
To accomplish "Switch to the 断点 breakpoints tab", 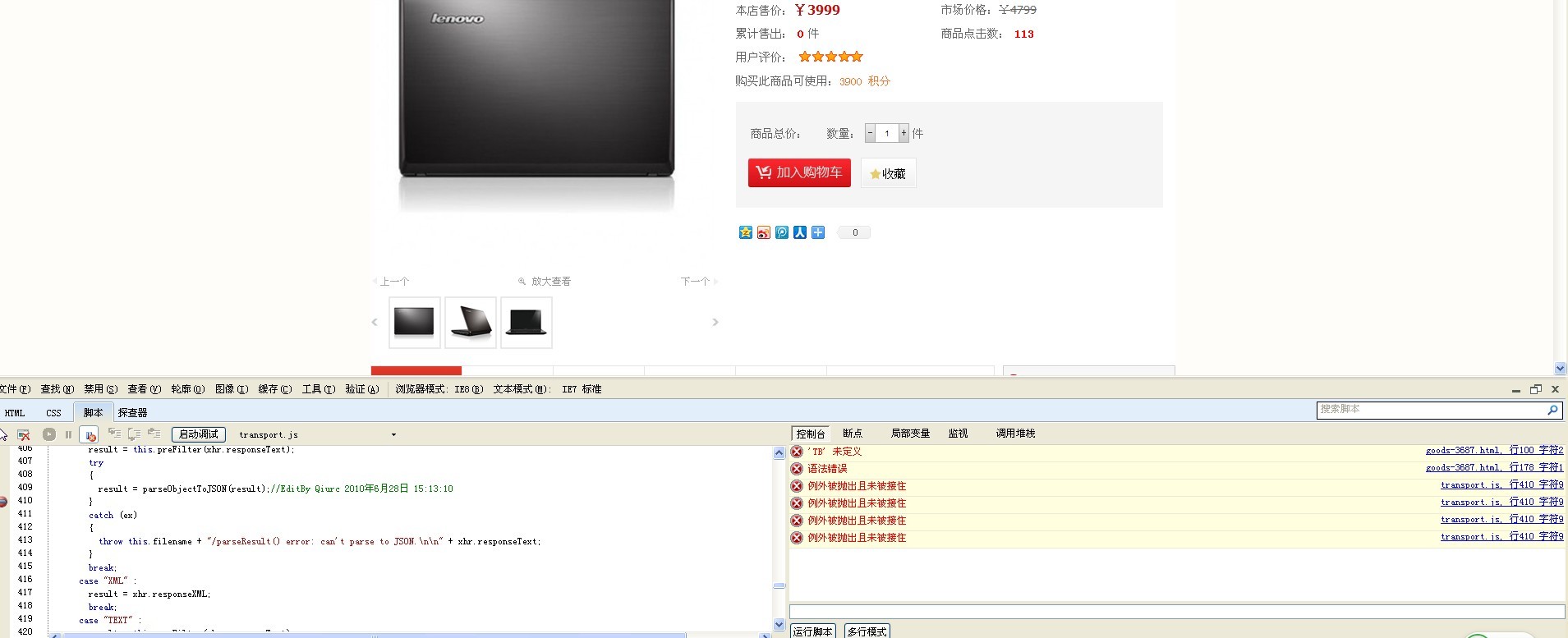I will click(x=853, y=434).
